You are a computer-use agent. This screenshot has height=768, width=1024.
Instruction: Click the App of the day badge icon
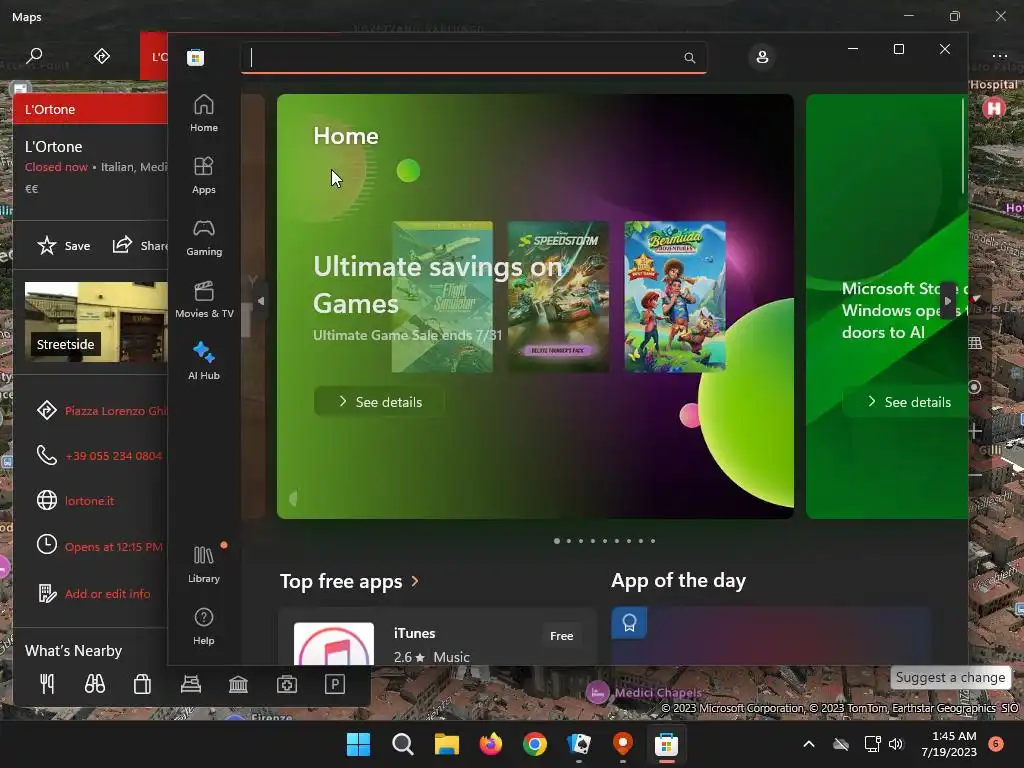pos(629,623)
